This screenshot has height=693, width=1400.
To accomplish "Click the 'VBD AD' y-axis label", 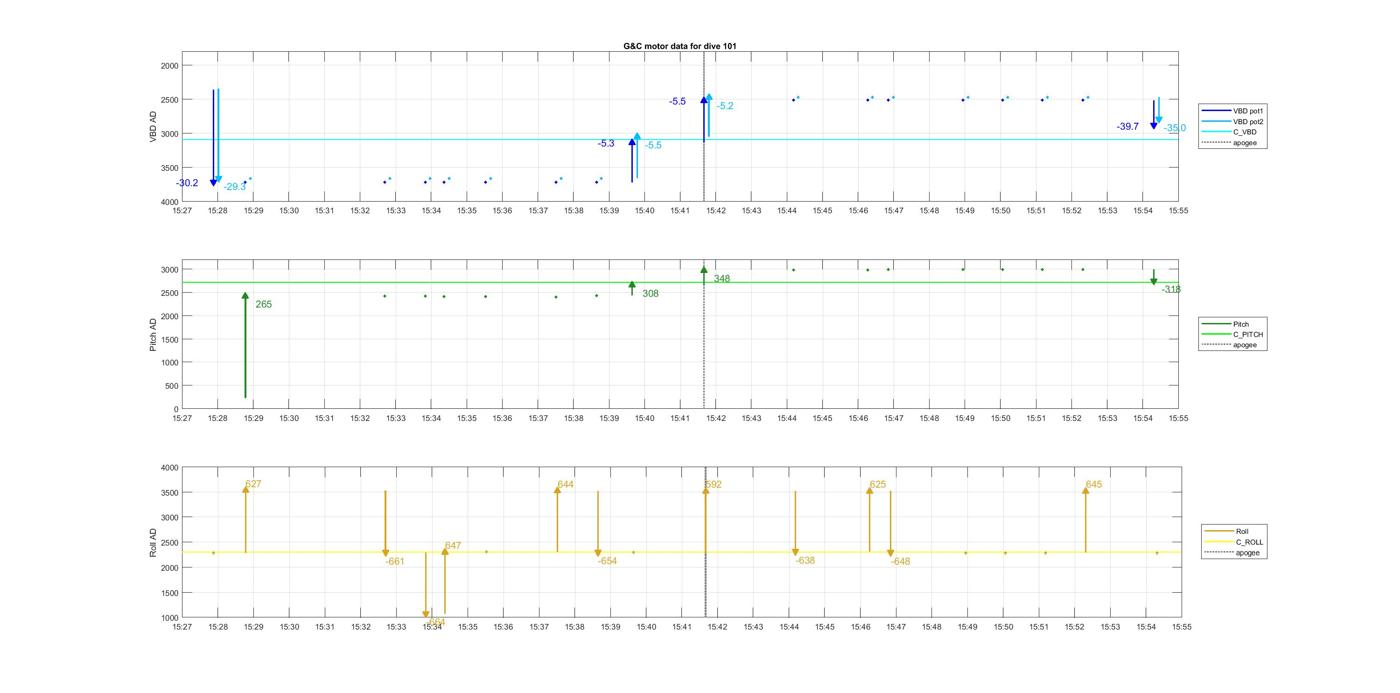I will tap(154, 127).
